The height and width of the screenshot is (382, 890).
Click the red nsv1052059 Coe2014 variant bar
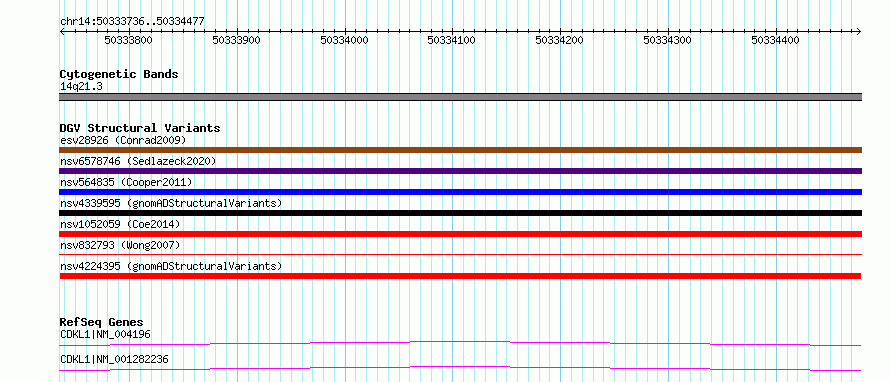coord(460,234)
